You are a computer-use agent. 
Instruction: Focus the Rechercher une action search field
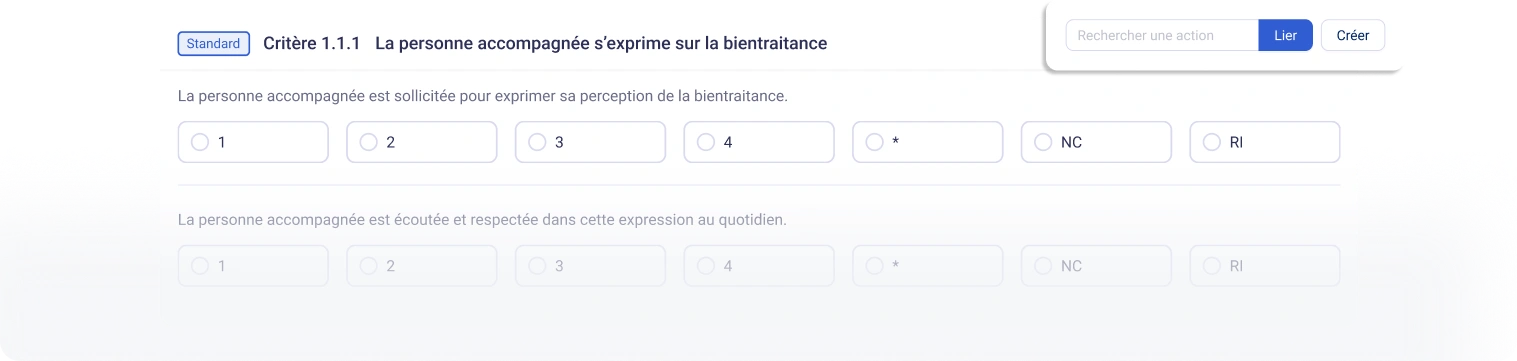(x=1162, y=35)
